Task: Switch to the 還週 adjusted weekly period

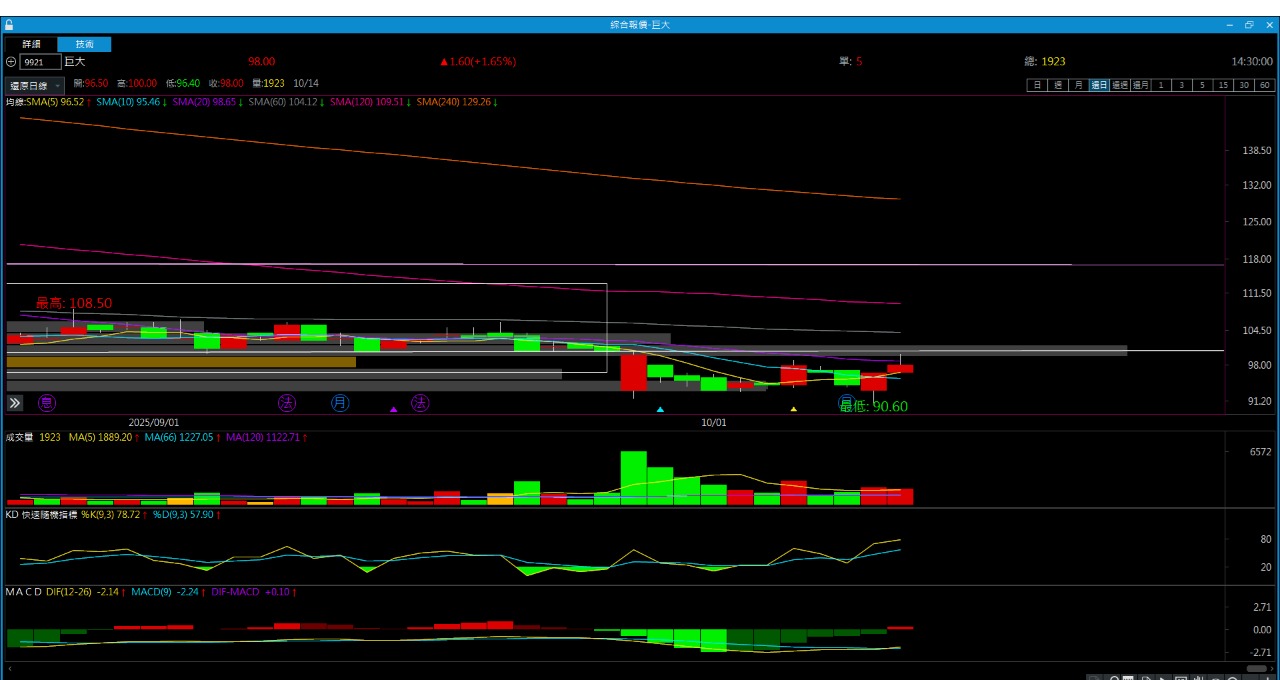Action: pos(1120,85)
